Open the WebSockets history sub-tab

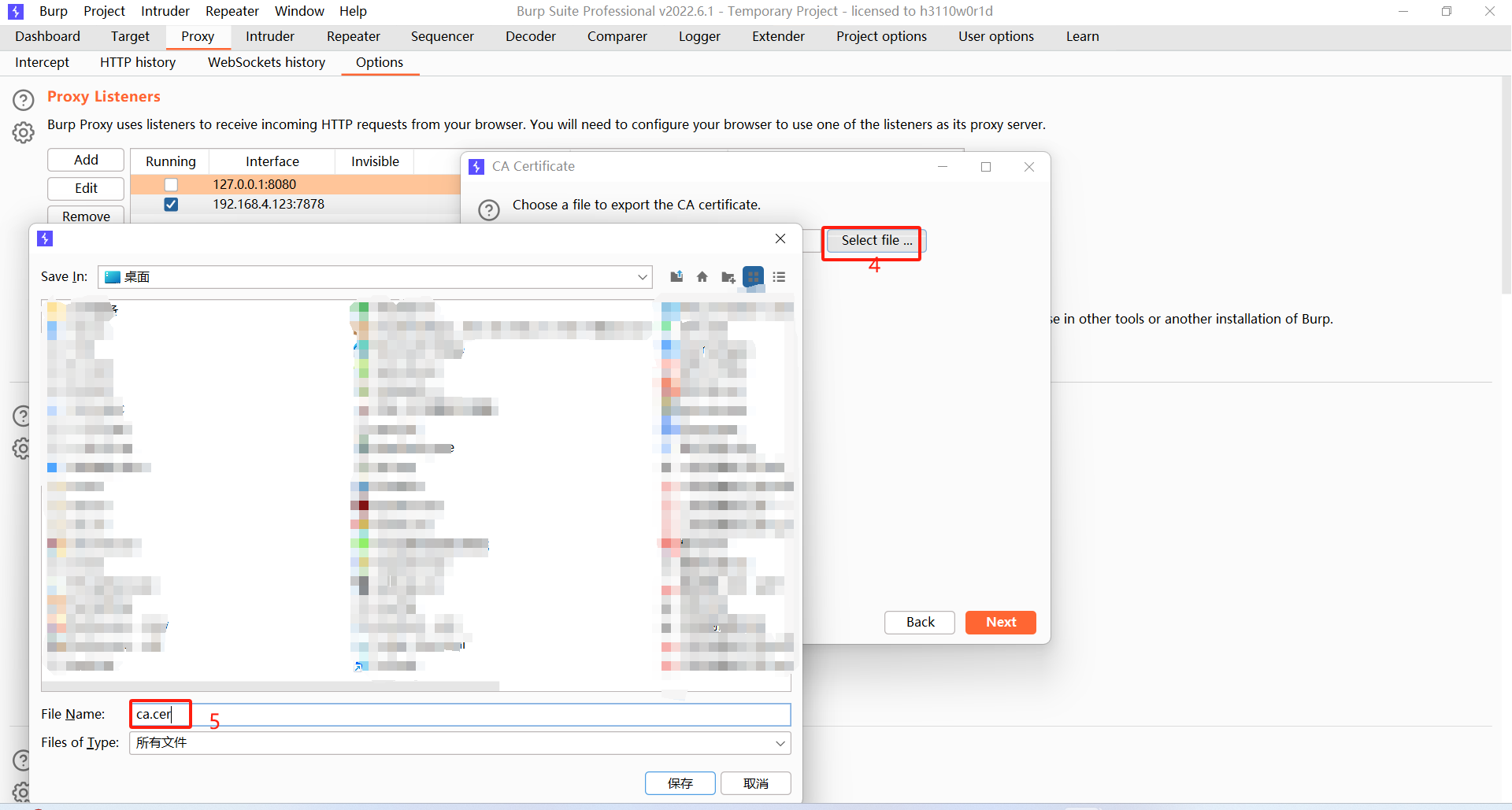pos(266,62)
